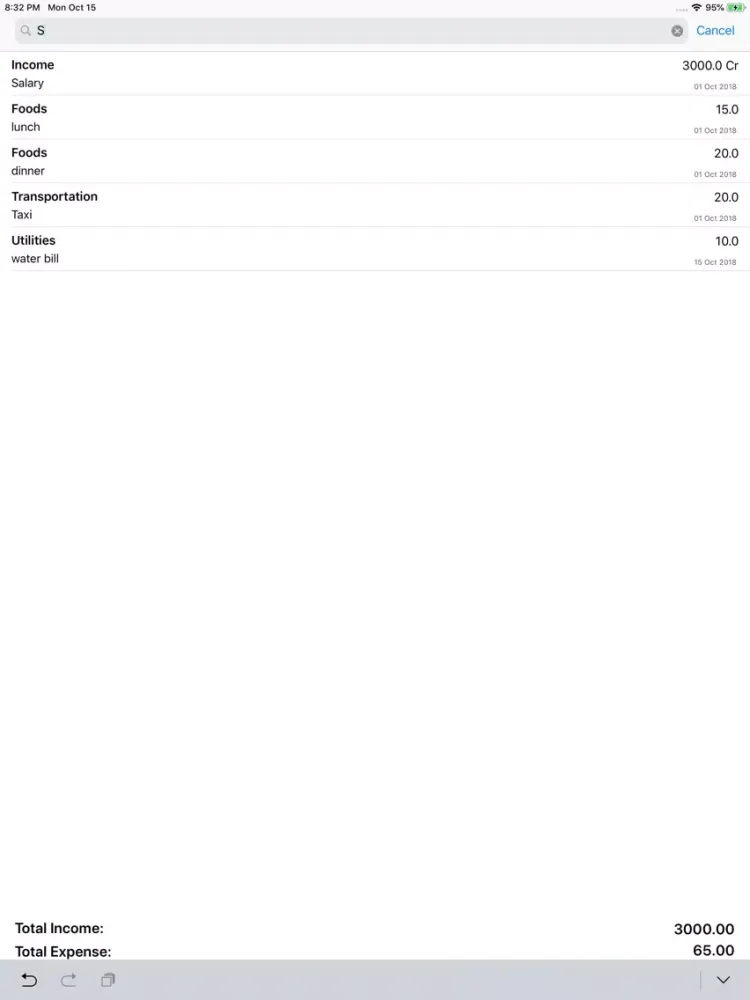
Task: Click the 15 Oct 2018 date
Action: coord(715,262)
